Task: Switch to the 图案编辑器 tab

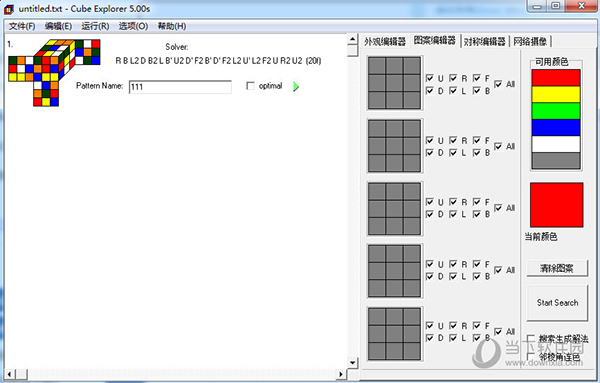Action: pyautogui.click(x=435, y=40)
